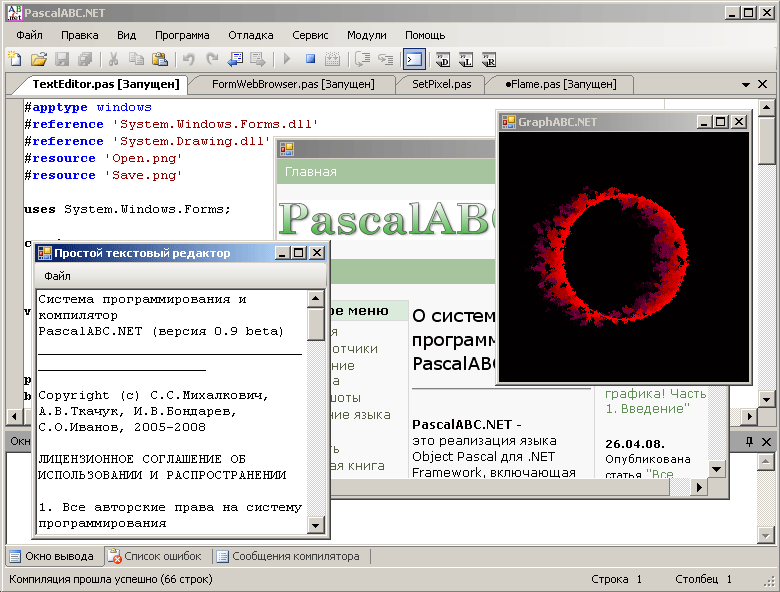Open the tab list dropdown arrow
The image size is (780, 592).
pos(746,85)
